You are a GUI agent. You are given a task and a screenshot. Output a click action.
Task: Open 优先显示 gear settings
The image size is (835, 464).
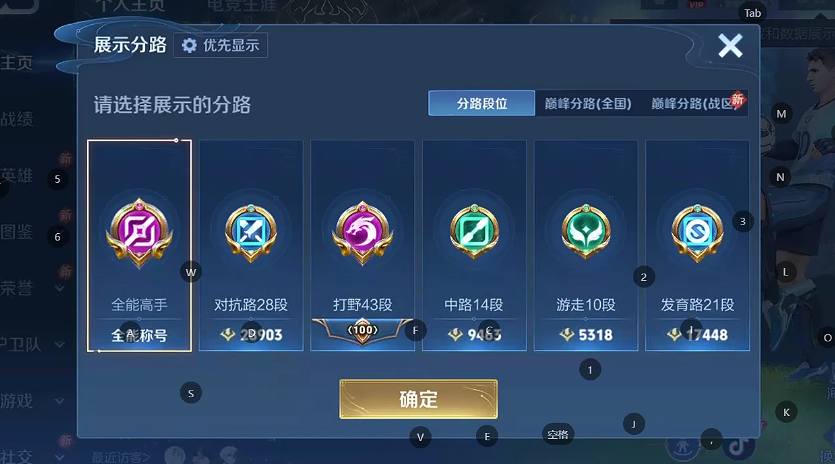click(x=220, y=45)
